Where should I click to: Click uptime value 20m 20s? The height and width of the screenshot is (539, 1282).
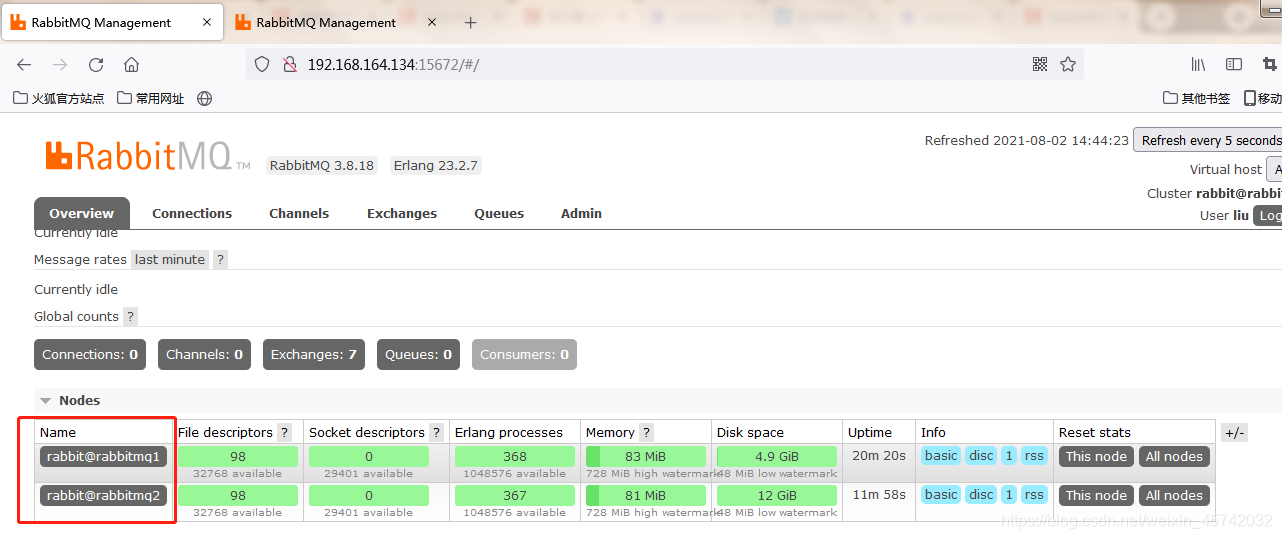coord(878,456)
